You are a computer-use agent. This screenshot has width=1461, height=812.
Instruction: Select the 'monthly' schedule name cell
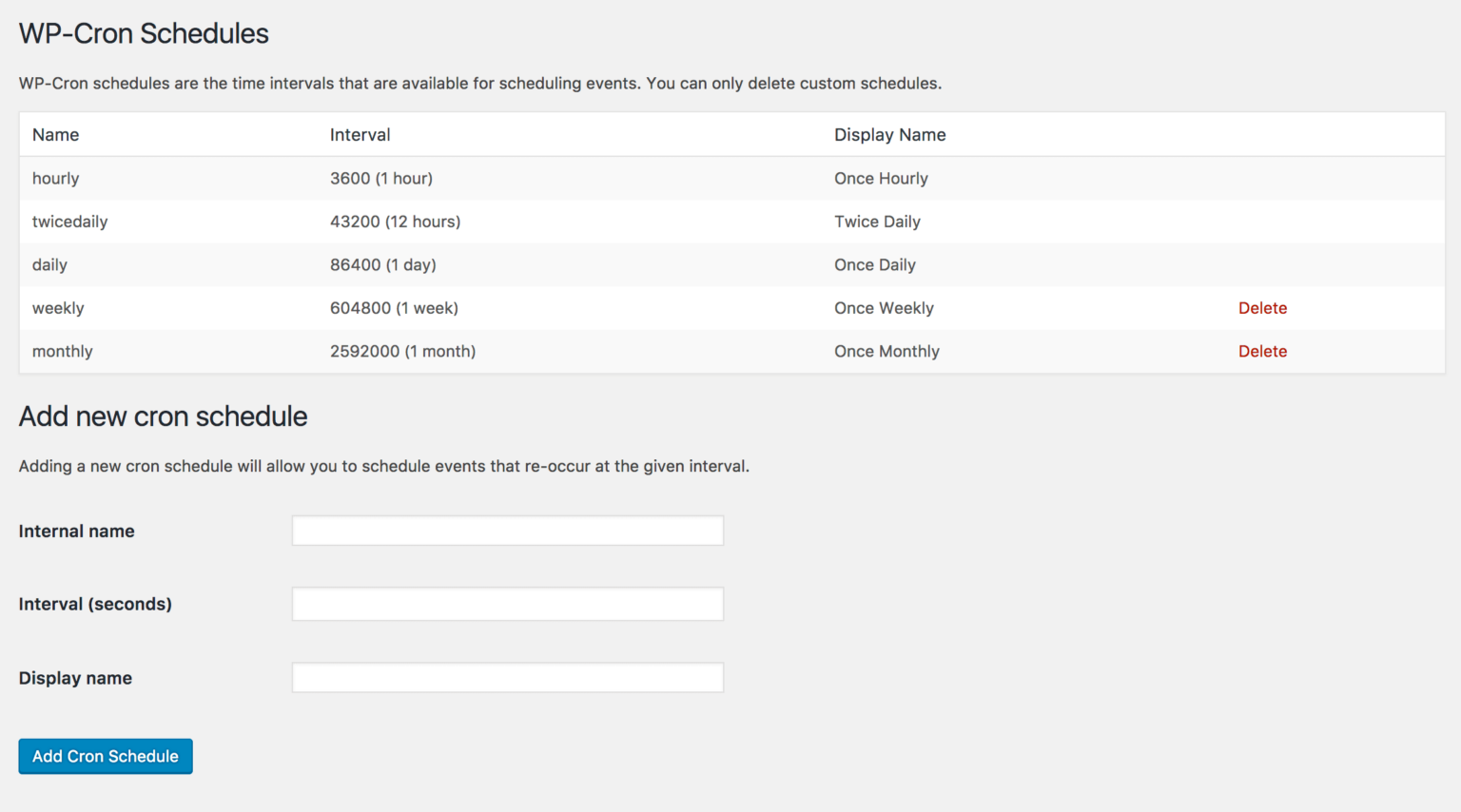62,352
